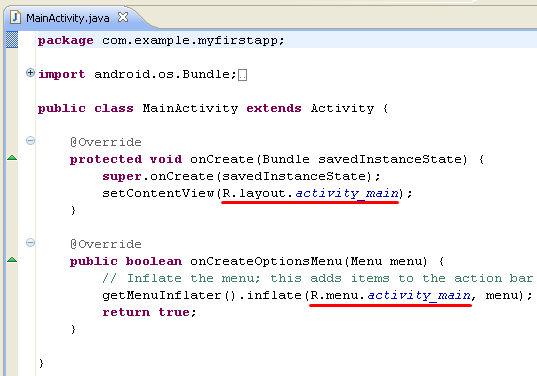Click the onCreateOptionsMenu method name

point(266,261)
